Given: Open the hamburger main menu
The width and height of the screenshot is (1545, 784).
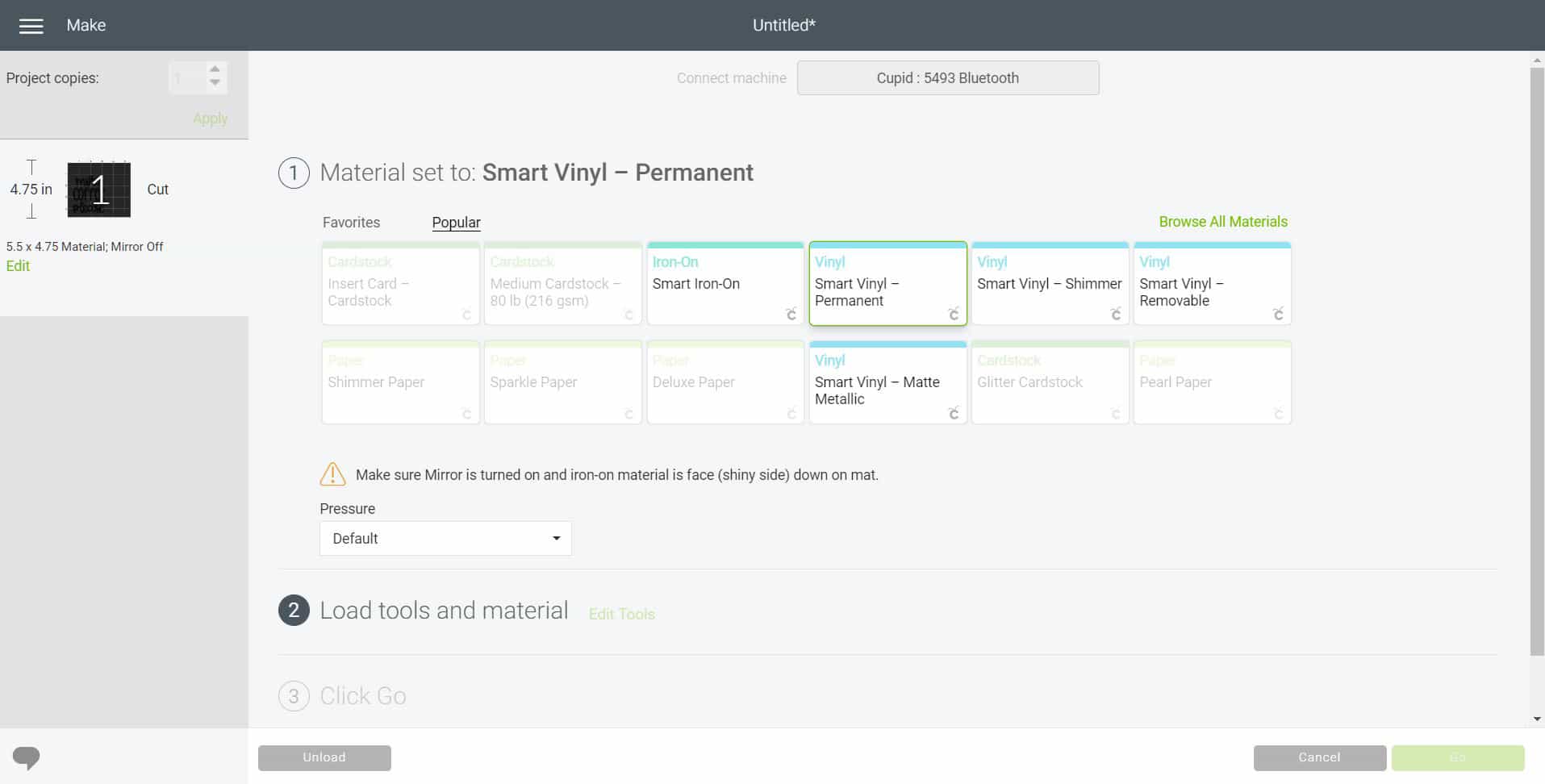Looking at the screenshot, I should [x=31, y=26].
